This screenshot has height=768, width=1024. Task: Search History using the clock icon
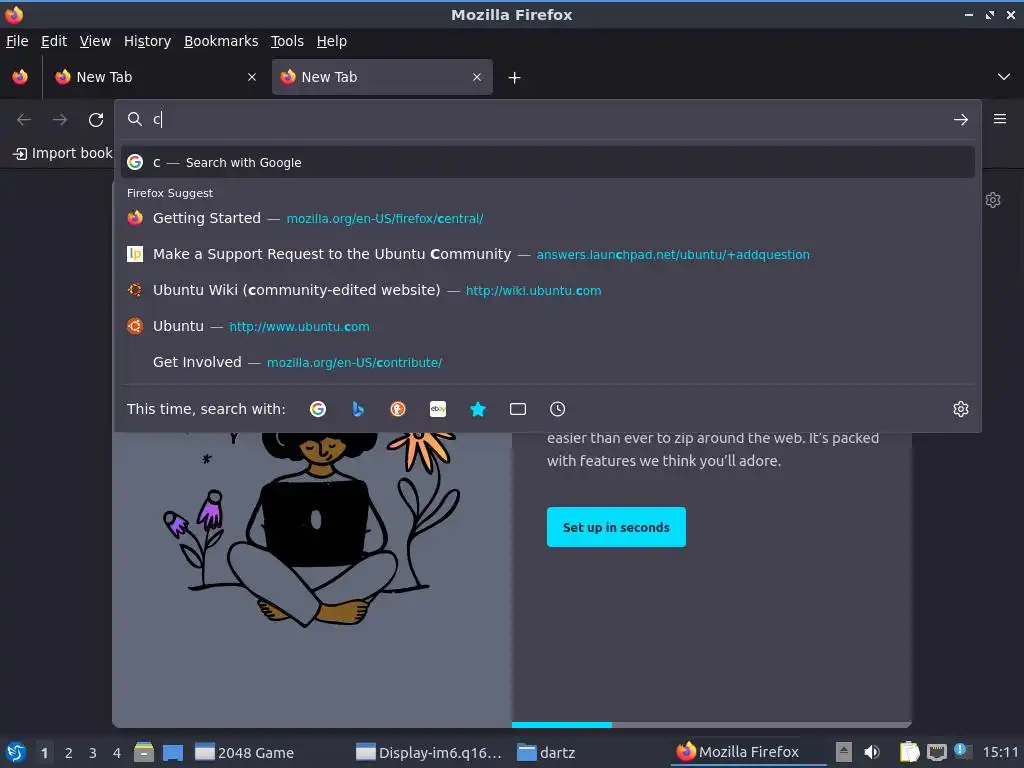point(558,409)
